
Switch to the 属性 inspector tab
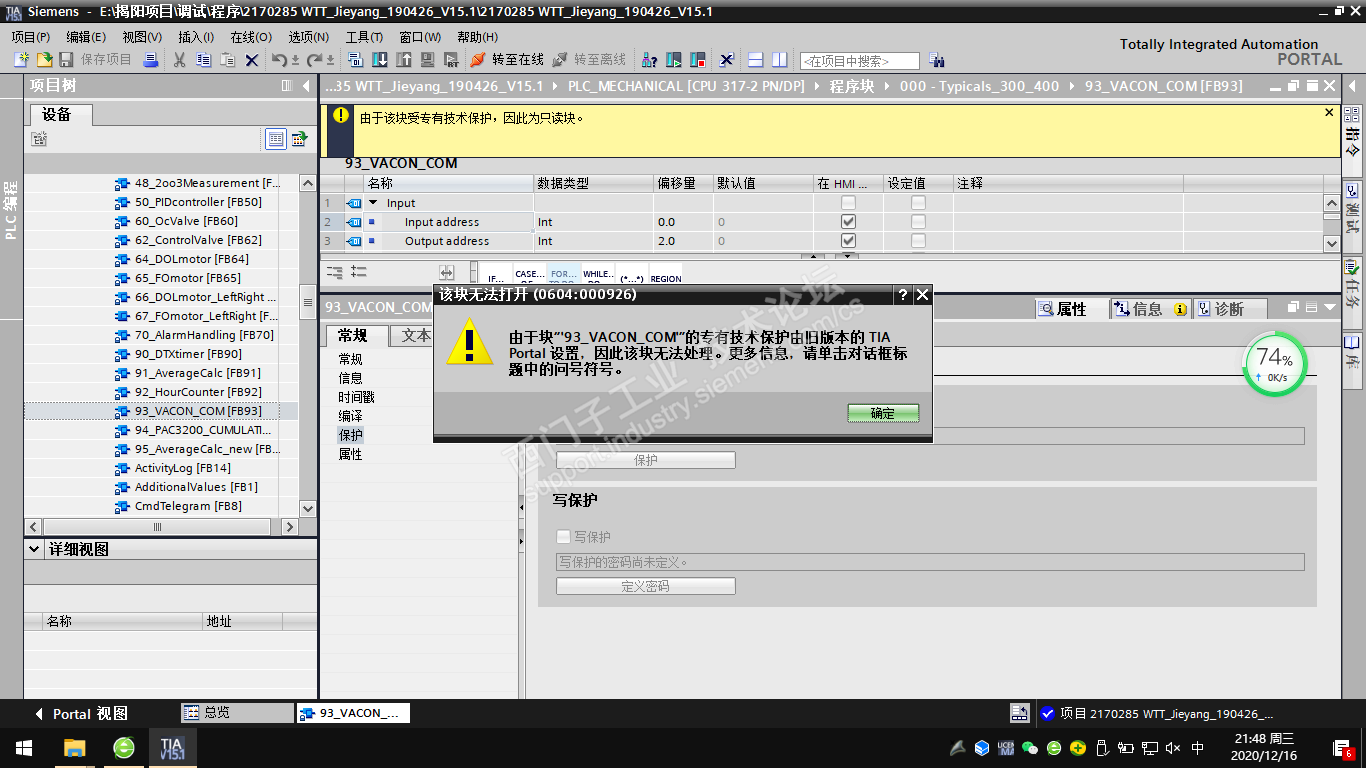point(1072,309)
